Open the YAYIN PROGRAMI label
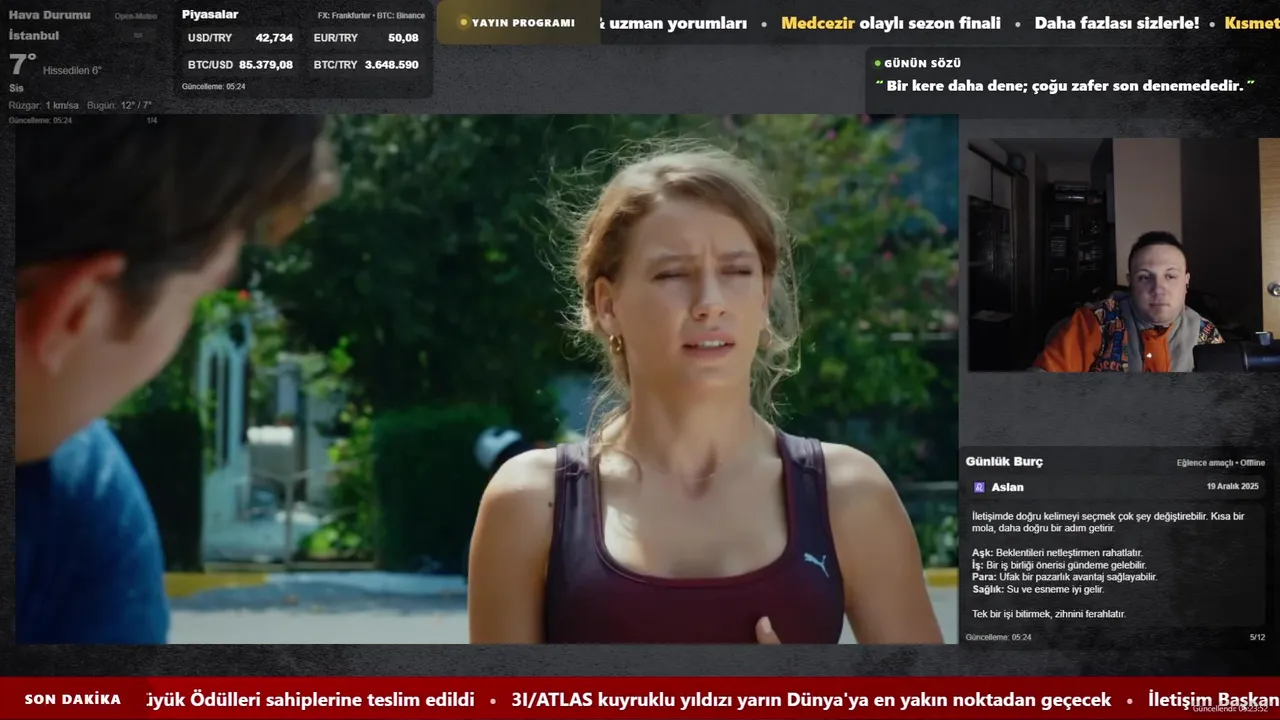The height and width of the screenshot is (720, 1280). tap(523, 23)
